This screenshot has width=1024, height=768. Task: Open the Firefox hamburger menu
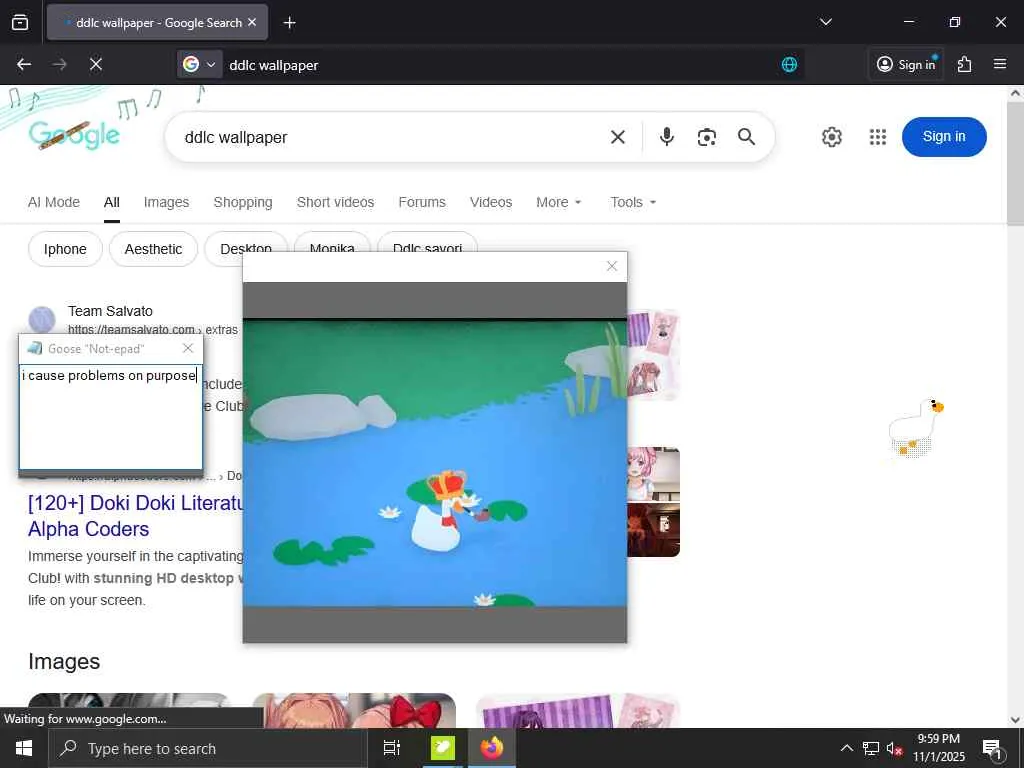pyautogui.click(x=999, y=64)
